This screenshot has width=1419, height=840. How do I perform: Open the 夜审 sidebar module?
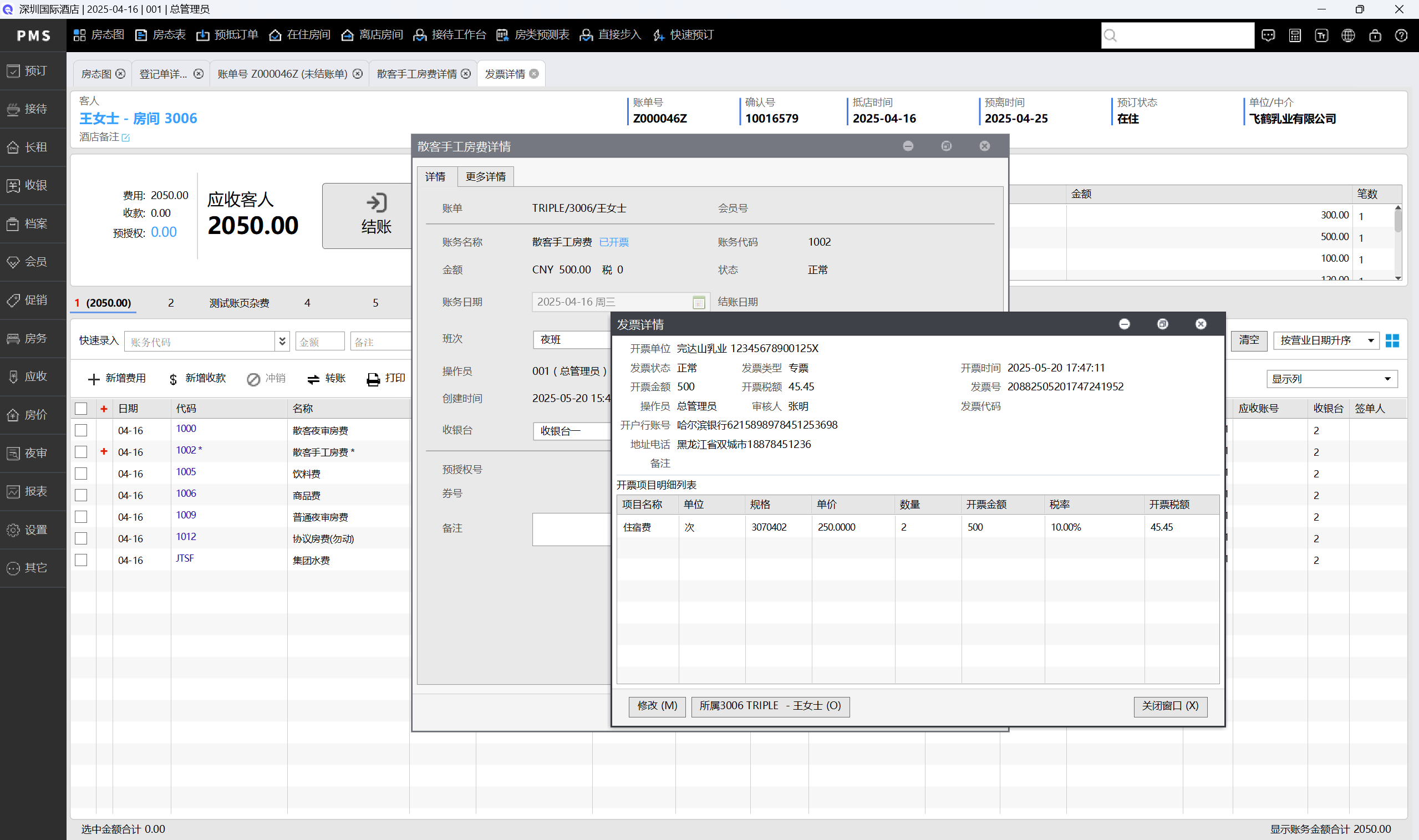click(x=33, y=454)
